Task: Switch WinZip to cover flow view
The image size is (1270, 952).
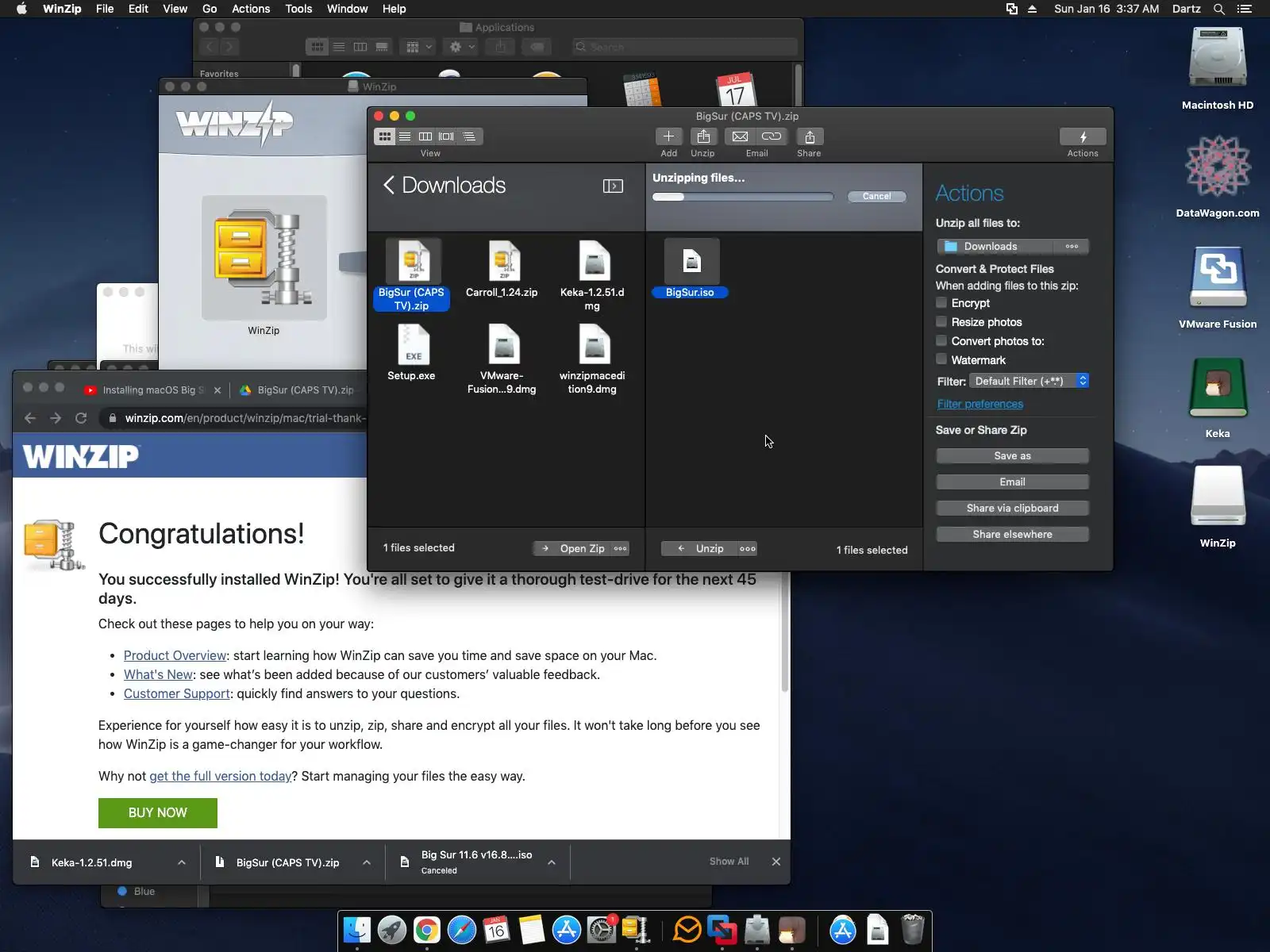Action: (447, 136)
